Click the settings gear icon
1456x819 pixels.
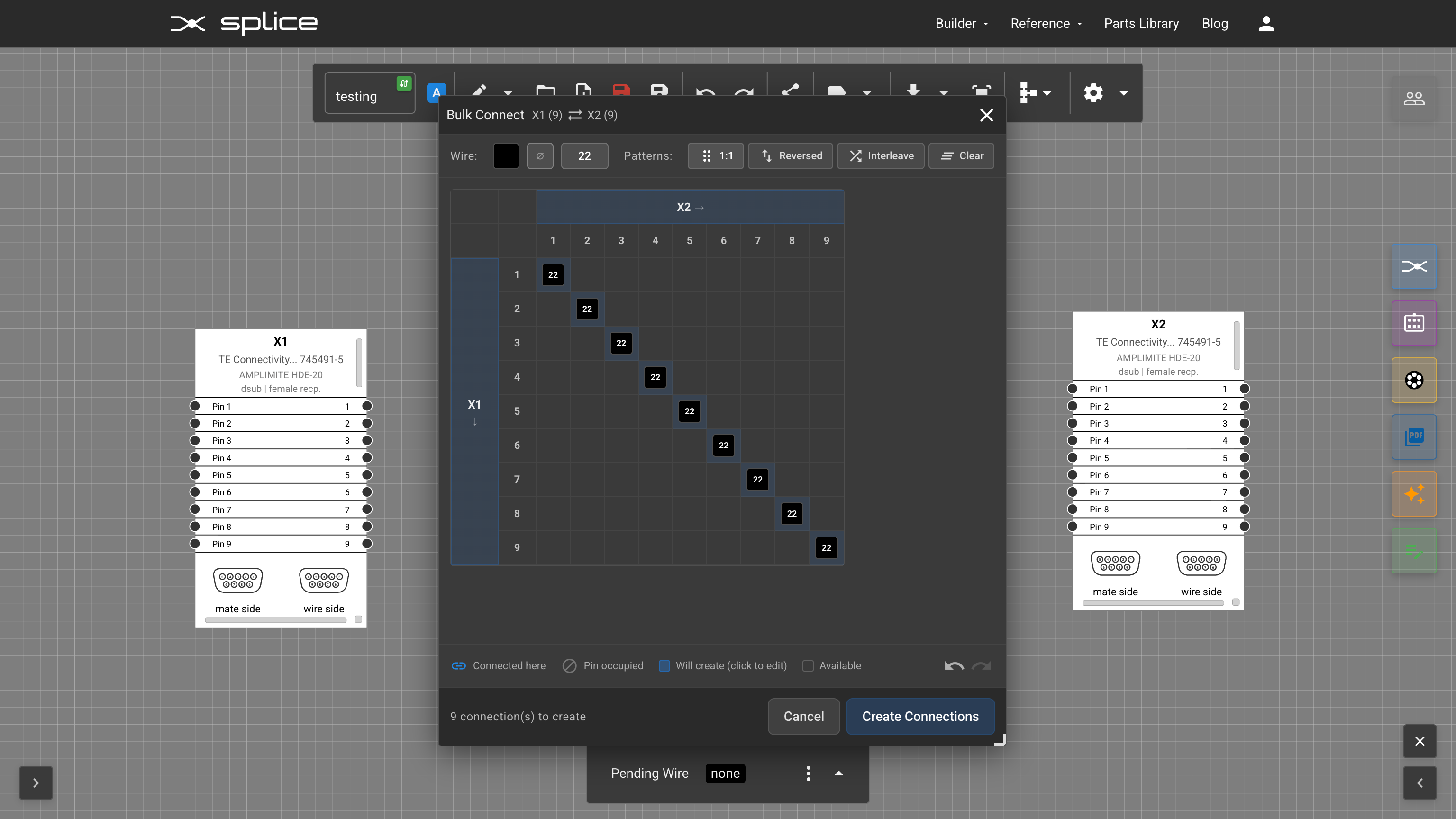tap(1093, 93)
